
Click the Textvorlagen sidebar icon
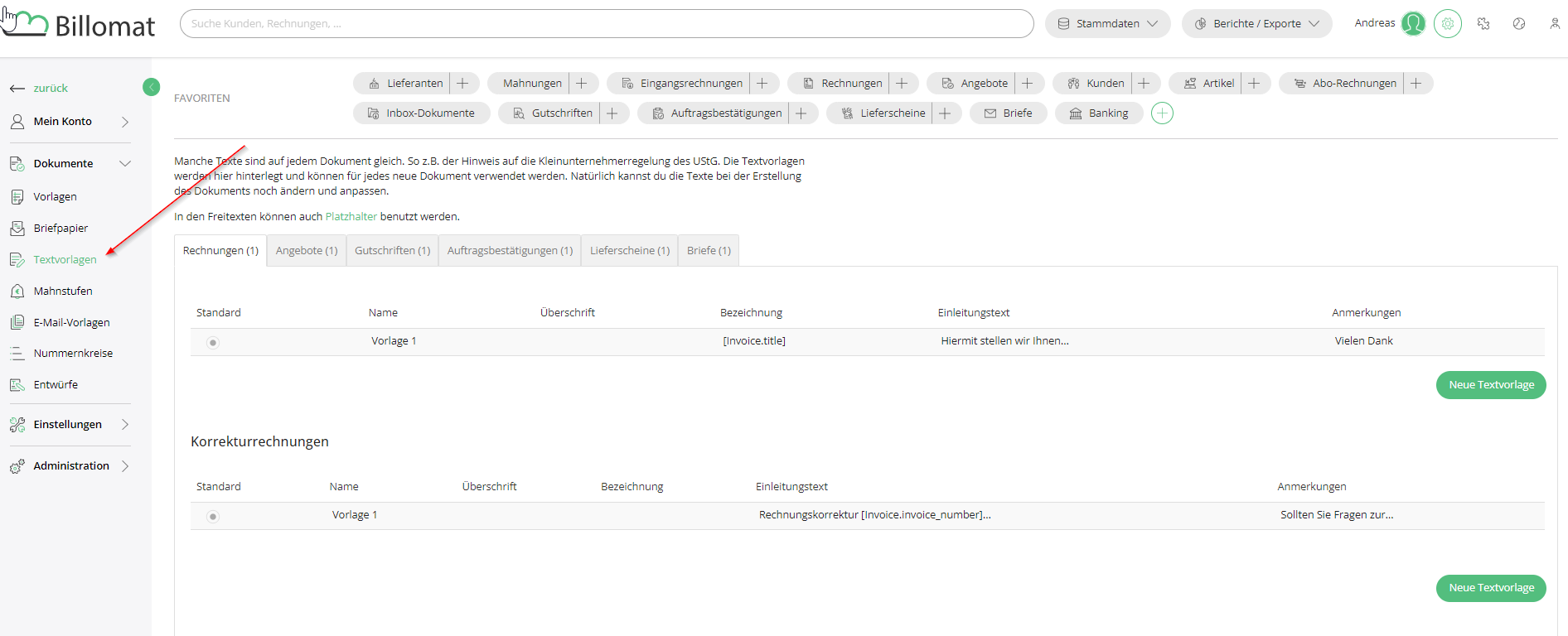(17, 260)
